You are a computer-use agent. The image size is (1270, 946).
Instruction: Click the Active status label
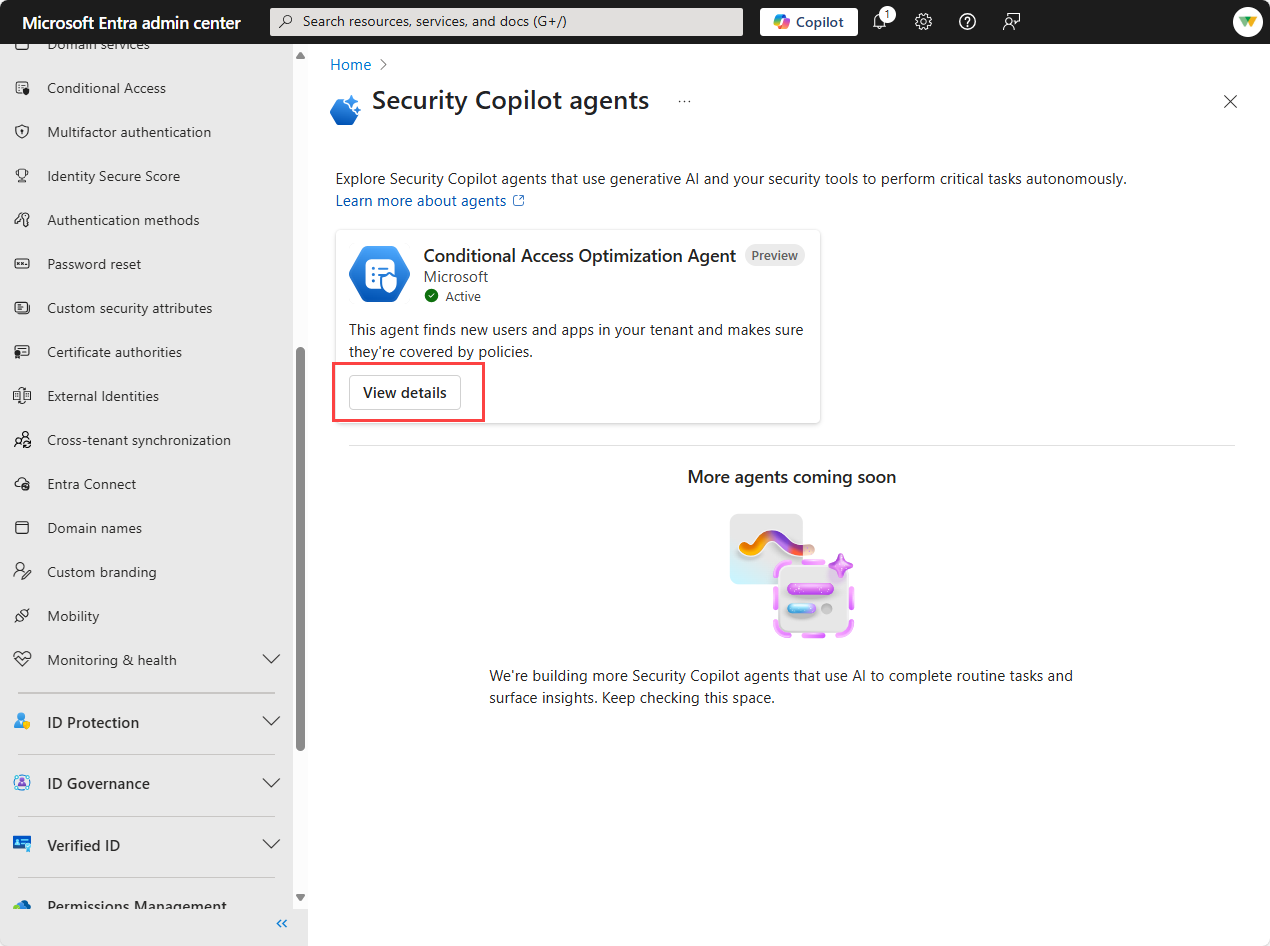(x=463, y=296)
